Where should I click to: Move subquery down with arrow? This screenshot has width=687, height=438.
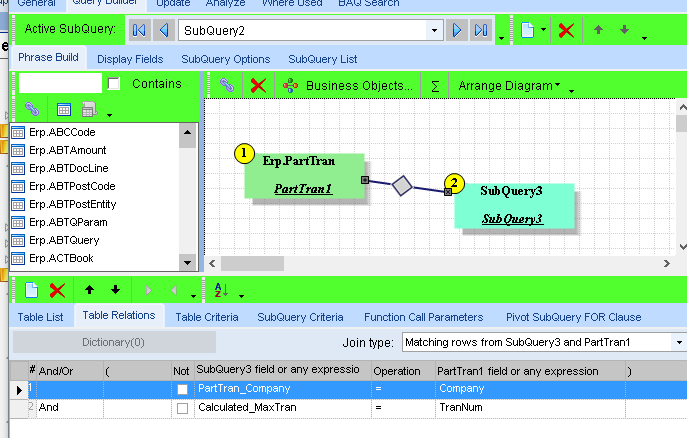pos(624,30)
